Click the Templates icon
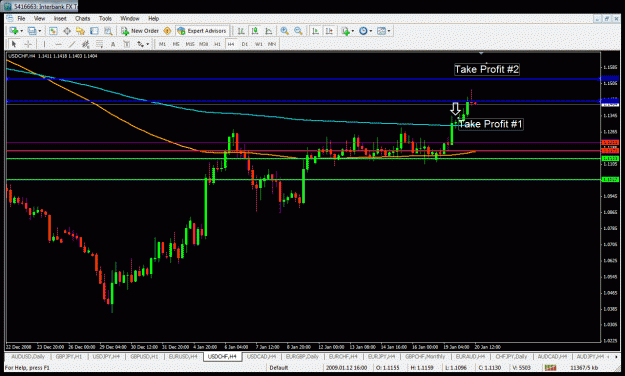The height and width of the screenshot is (376, 625). (x=381, y=31)
